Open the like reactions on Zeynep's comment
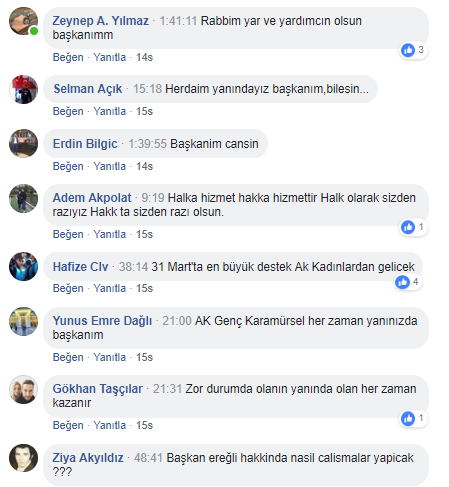This screenshot has height=487, width=449. tap(413, 50)
